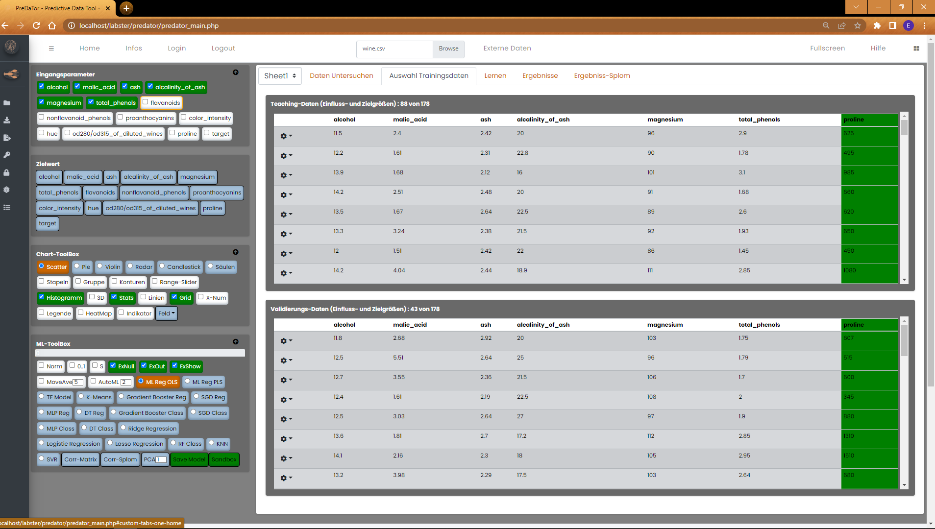Open the folder icon in left sidebar
Image resolution: width=935 pixels, height=529 pixels.
coord(8,103)
